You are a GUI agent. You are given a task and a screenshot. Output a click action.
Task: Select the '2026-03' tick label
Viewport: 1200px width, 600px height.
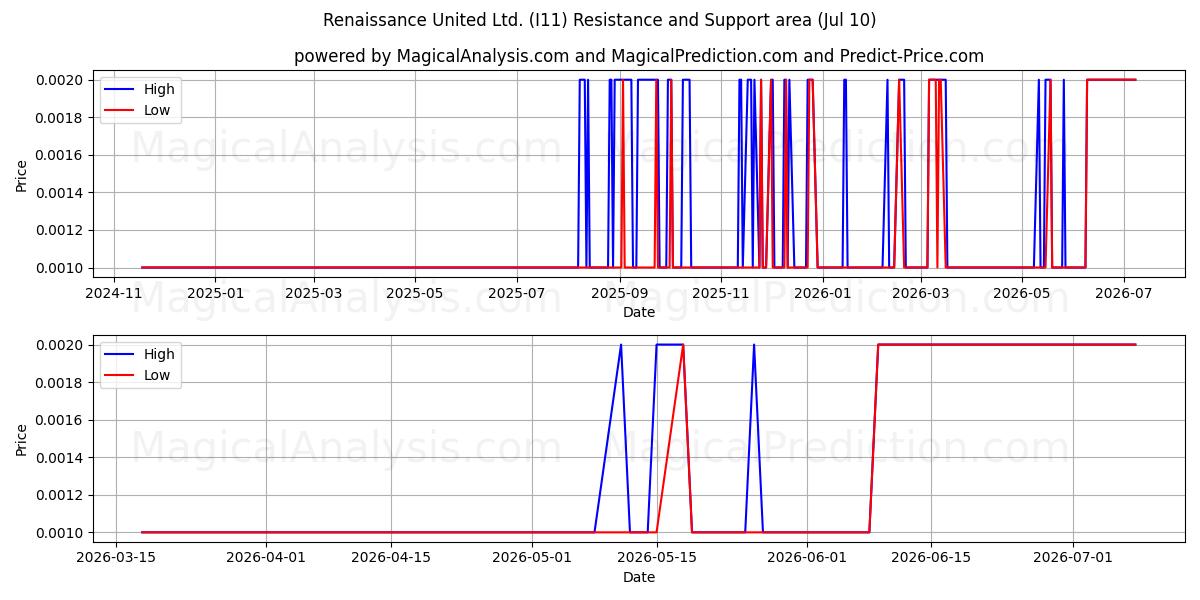coord(921,293)
